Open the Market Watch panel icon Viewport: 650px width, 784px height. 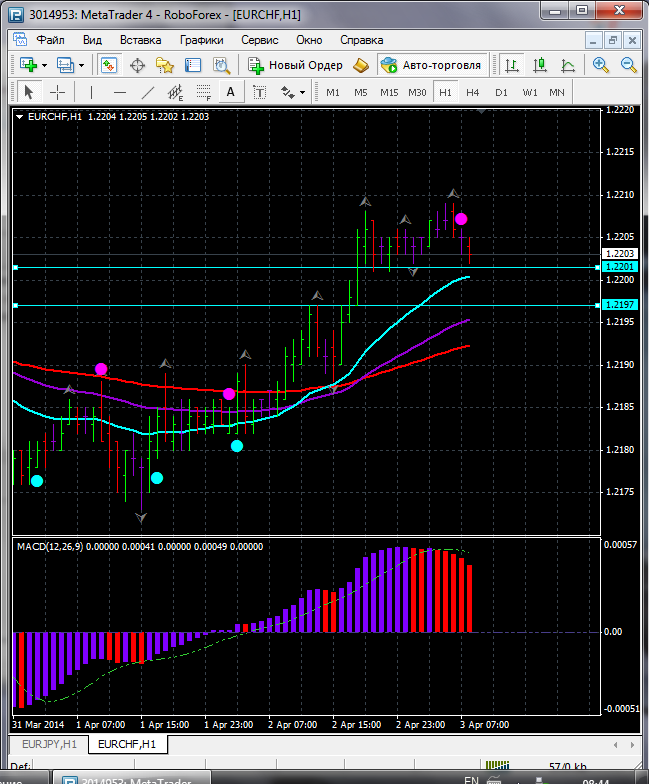coord(108,65)
